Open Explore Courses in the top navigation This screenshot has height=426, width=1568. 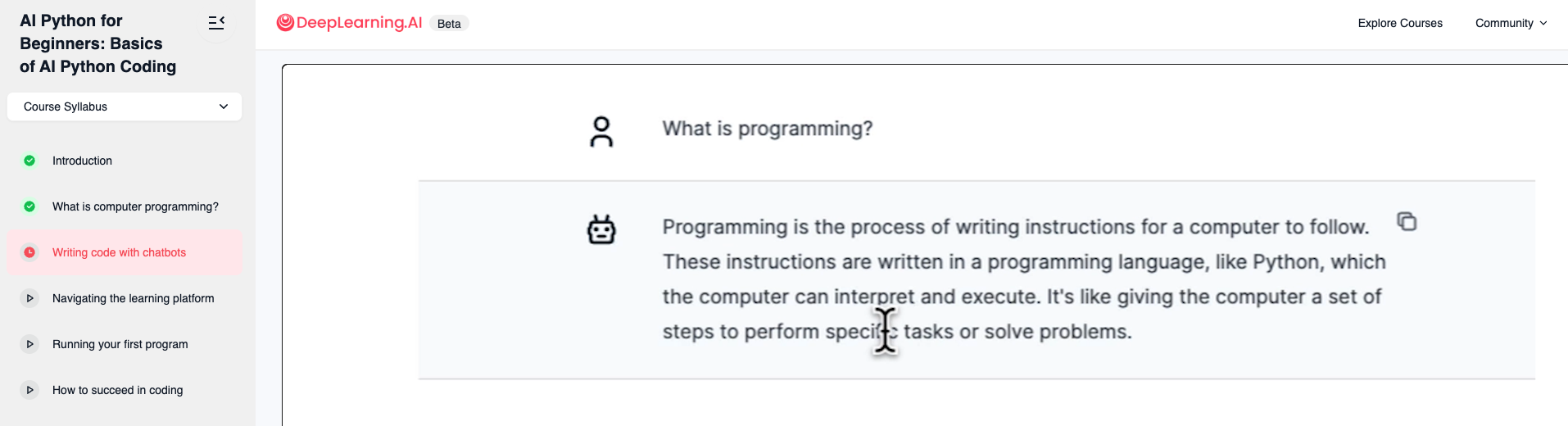point(1399,23)
